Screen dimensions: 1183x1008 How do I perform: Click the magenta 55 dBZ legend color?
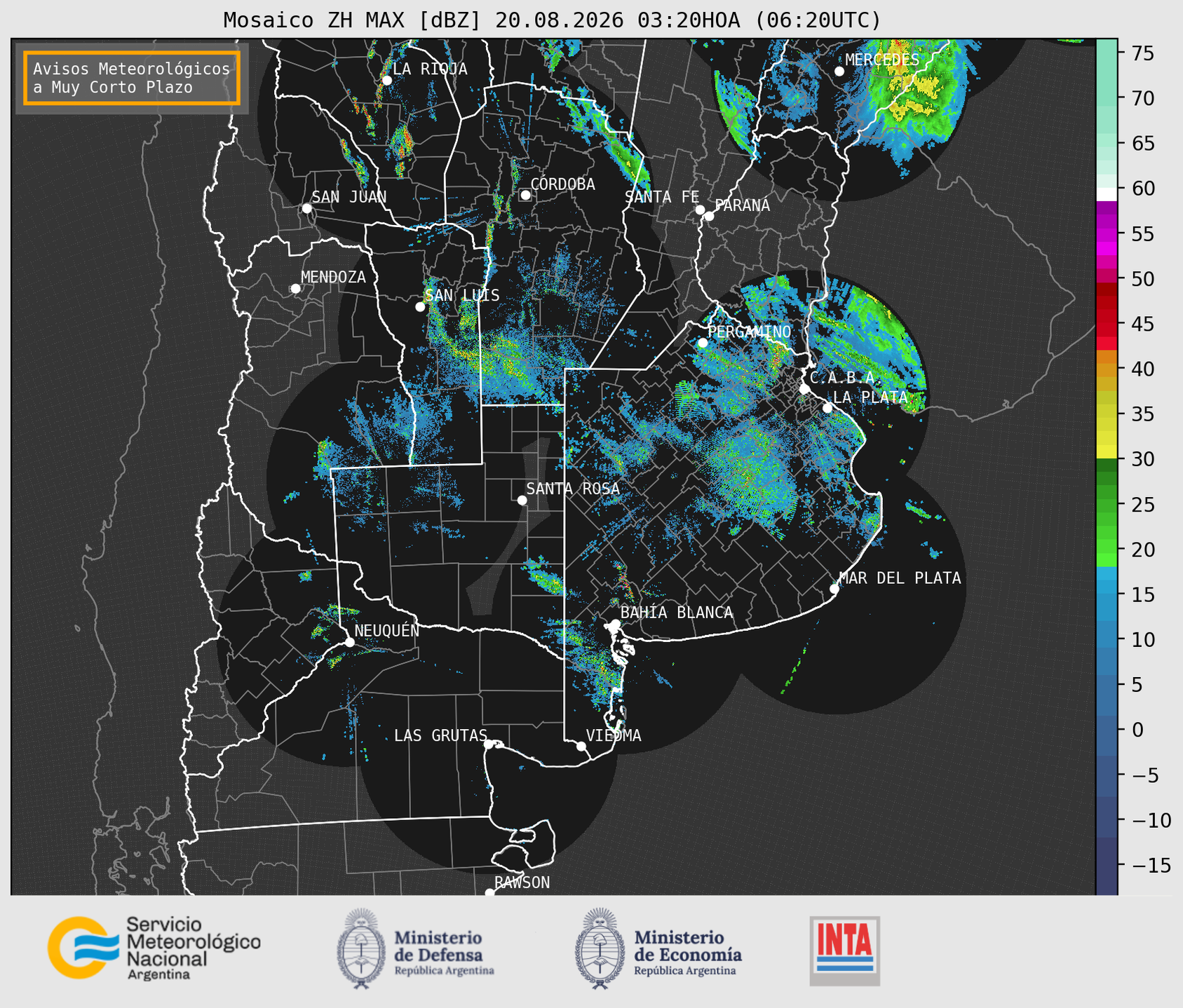pyautogui.click(x=1107, y=235)
